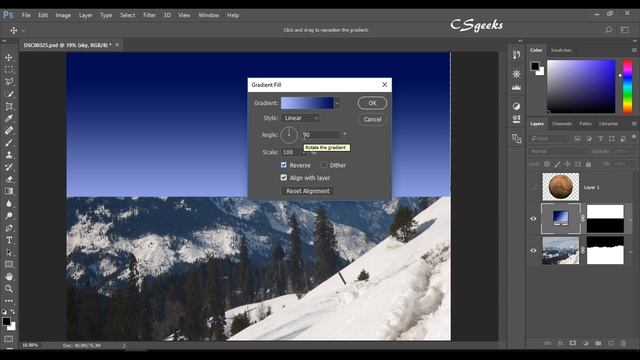Select the History Brush tool
The image size is (640, 360).
click(9, 167)
